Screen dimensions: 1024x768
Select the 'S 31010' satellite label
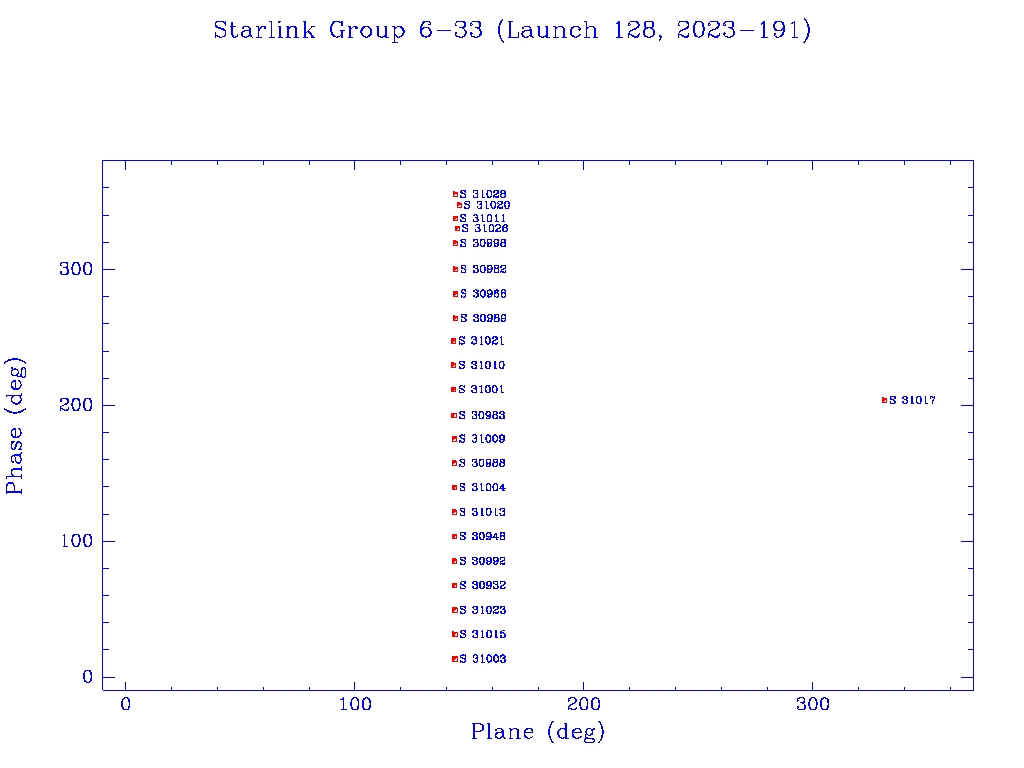(x=481, y=365)
